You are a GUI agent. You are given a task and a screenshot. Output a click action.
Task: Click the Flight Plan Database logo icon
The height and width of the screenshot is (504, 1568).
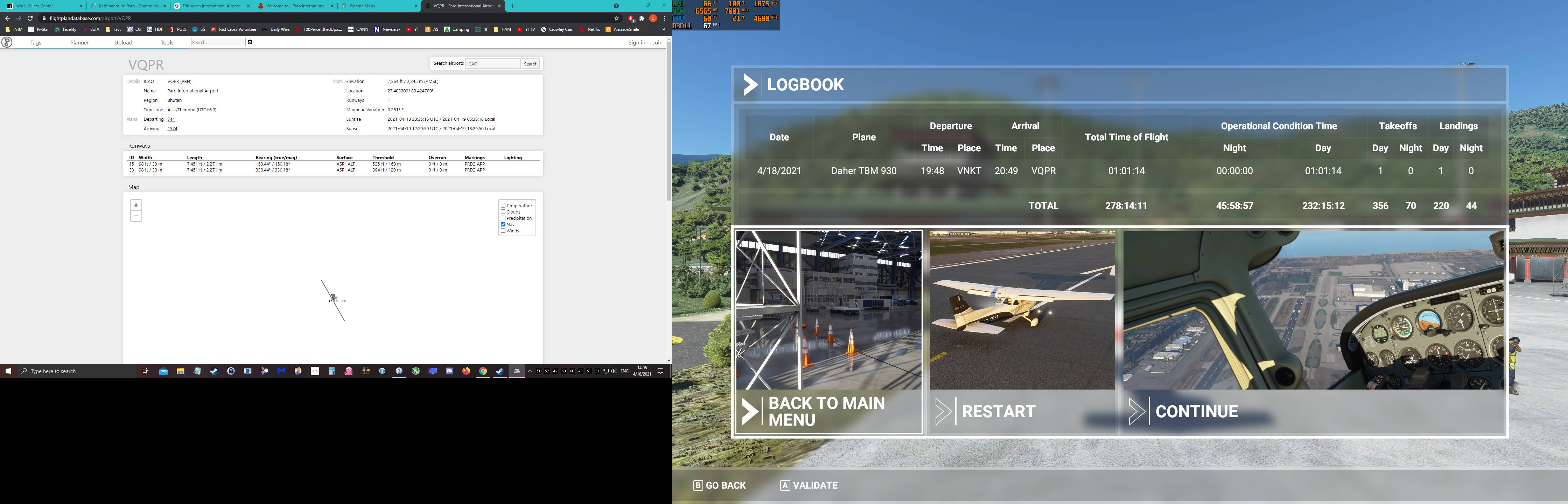coord(7,43)
